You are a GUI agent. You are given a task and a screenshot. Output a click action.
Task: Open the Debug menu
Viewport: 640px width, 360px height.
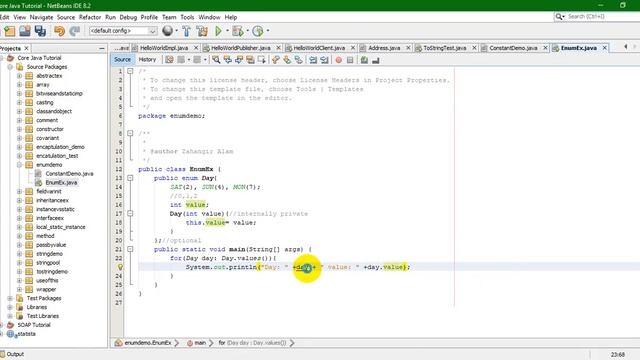[x=128, y=17]
